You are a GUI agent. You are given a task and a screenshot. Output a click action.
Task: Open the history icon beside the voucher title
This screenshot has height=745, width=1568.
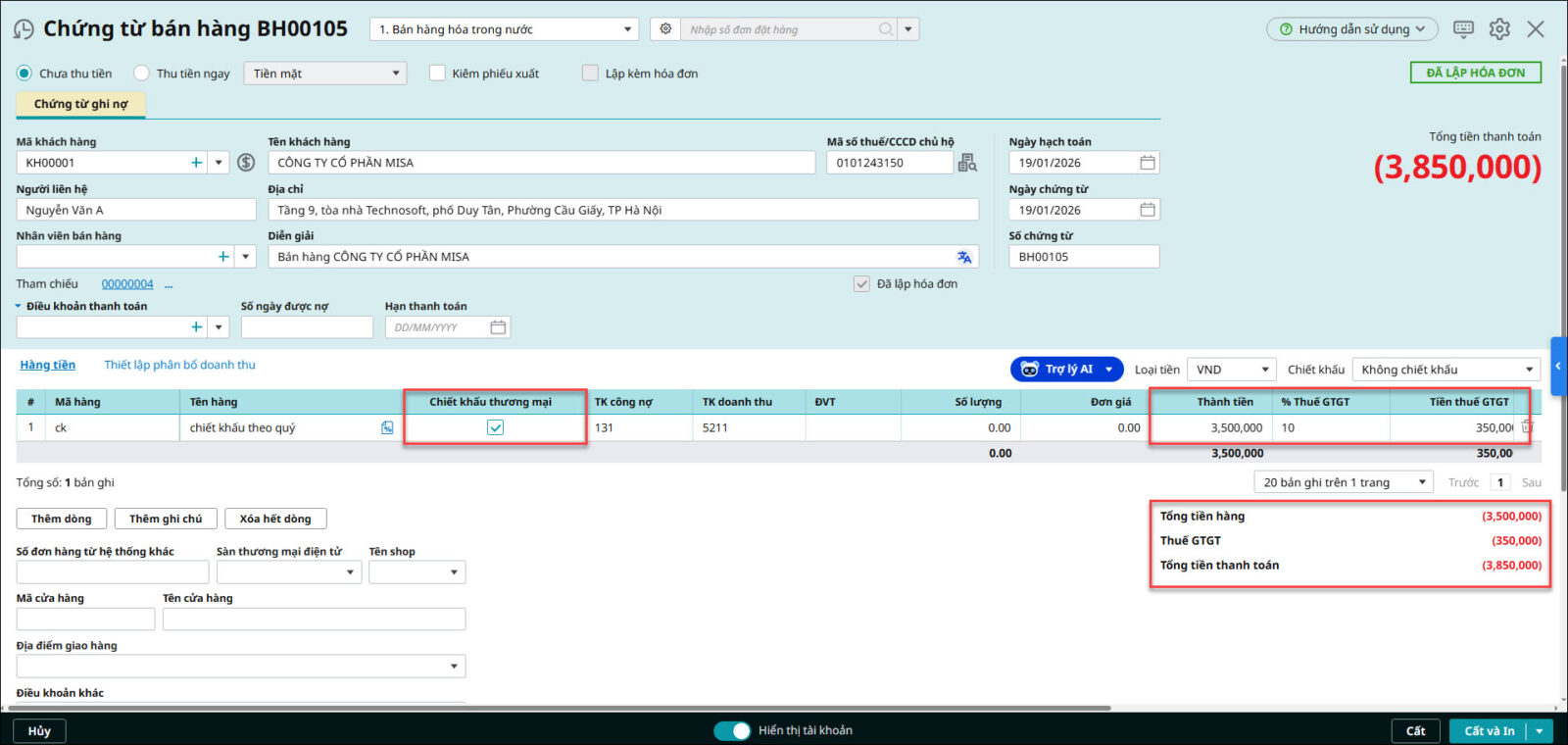[24, 29]
